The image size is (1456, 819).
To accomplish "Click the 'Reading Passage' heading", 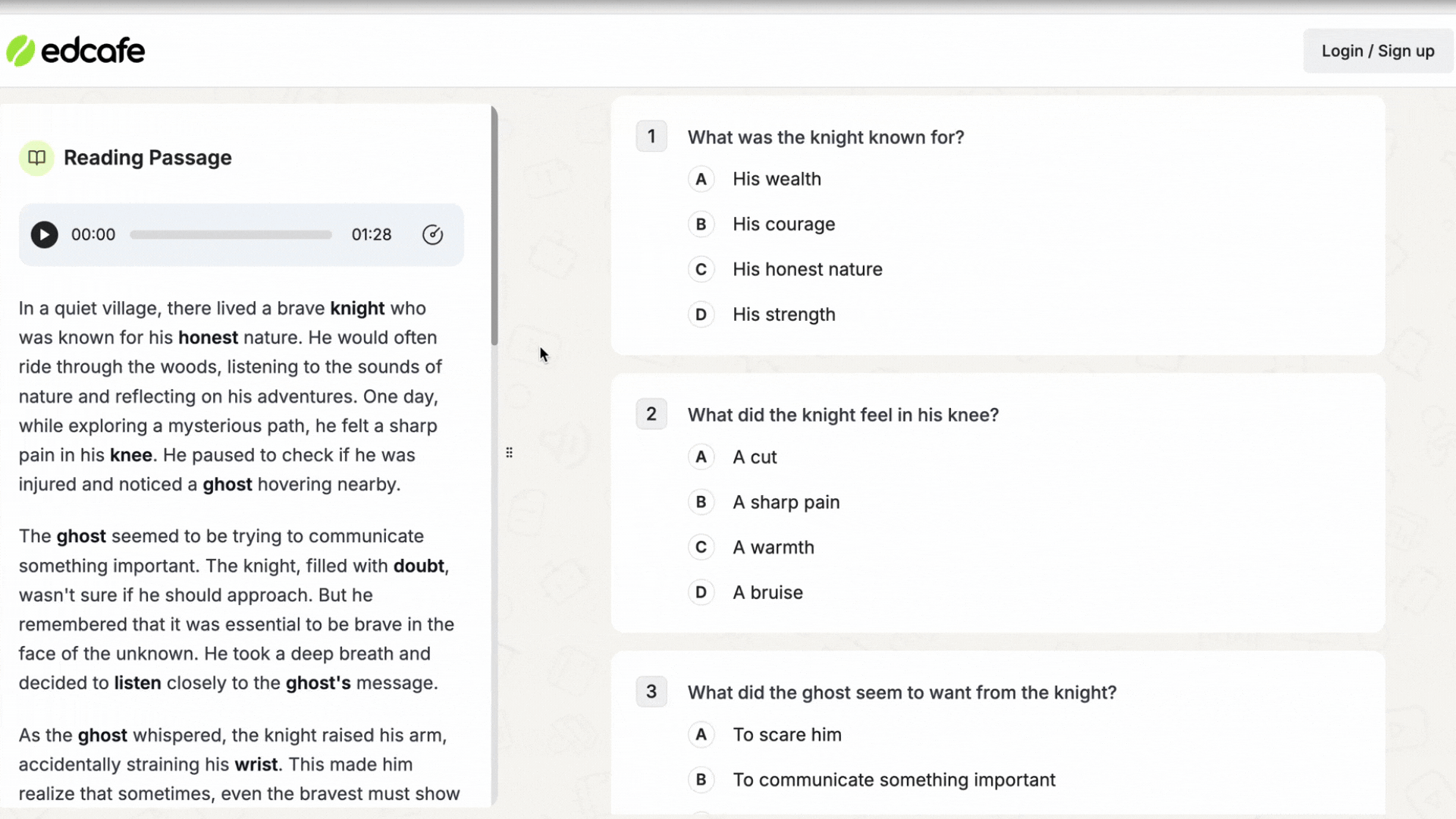I will 148,158.
